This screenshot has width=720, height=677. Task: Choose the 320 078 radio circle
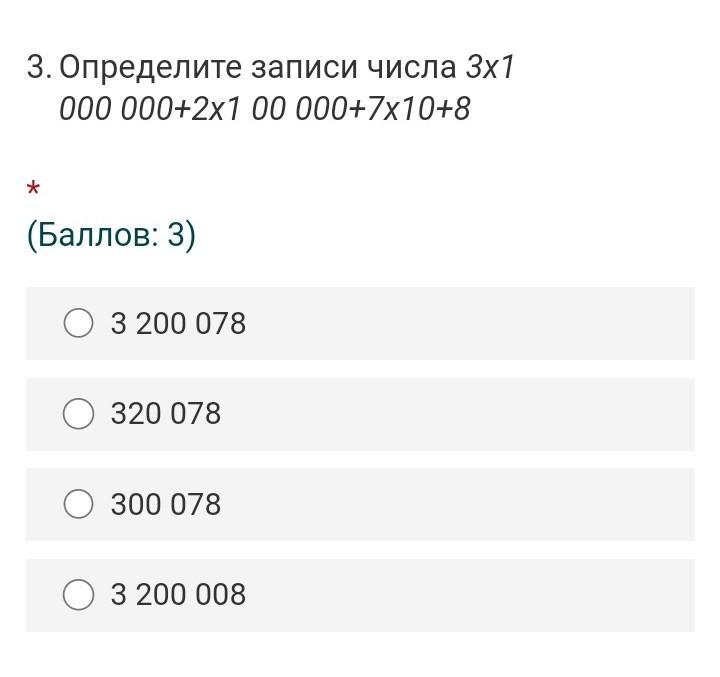[79, 413]
